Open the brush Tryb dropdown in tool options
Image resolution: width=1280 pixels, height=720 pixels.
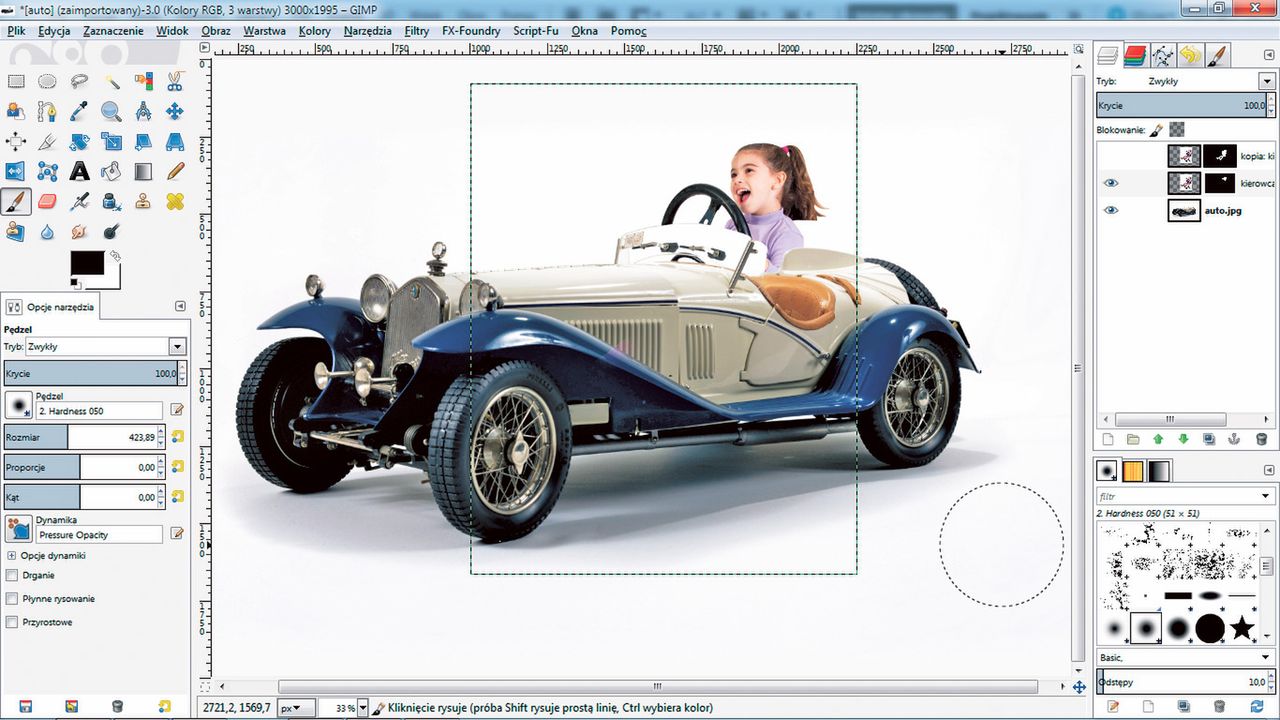click(x=177, y=346)
